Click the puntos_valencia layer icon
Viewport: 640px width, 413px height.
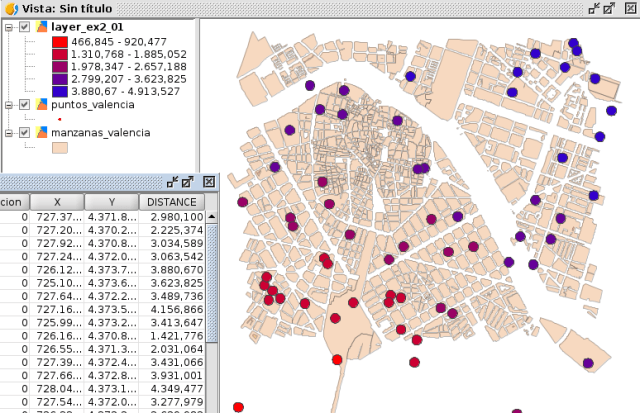(x=41, y=104)
